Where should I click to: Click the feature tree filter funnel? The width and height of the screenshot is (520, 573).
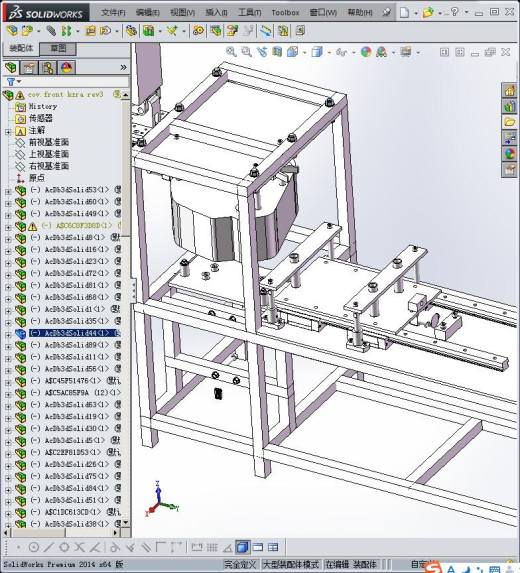pyautogui.click(x=11, y=82)
